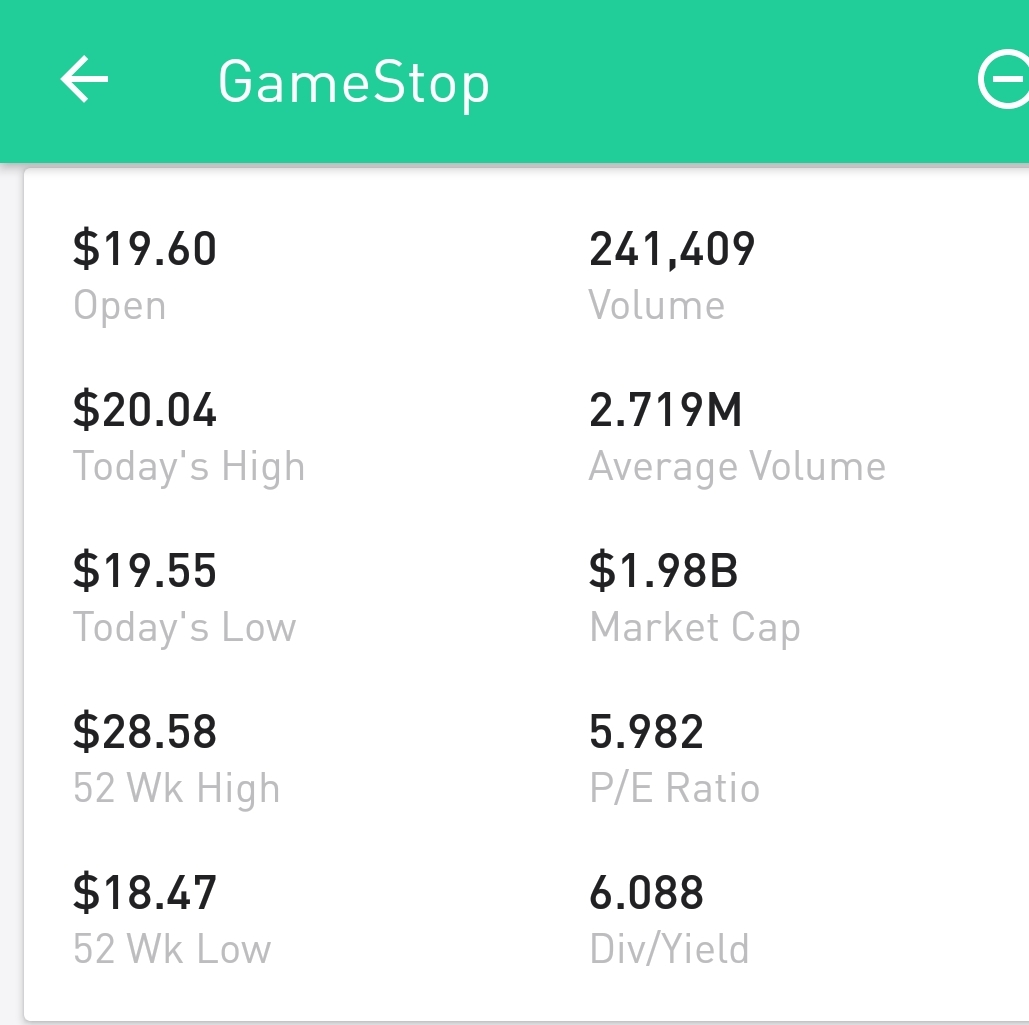Tap the 241,409 Volume value
Viewport: 1029px width, 1025px height.
tap(671, 250)
